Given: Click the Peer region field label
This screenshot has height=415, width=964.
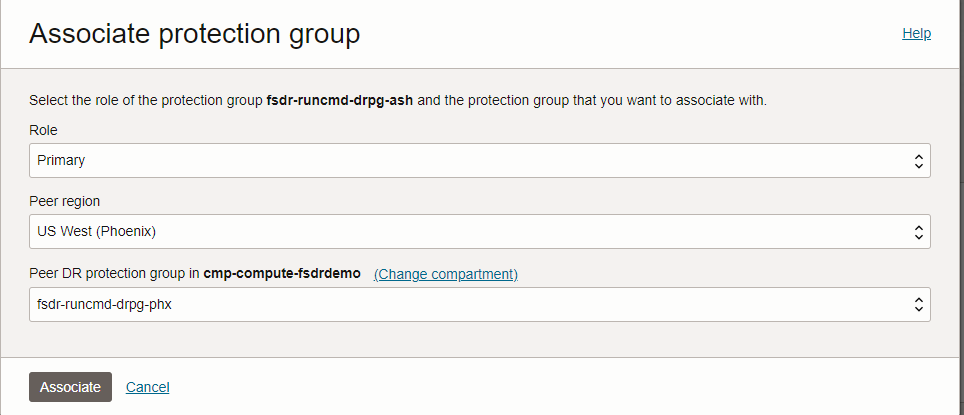Looking at the screenshot, I should (x=64, y=202).
